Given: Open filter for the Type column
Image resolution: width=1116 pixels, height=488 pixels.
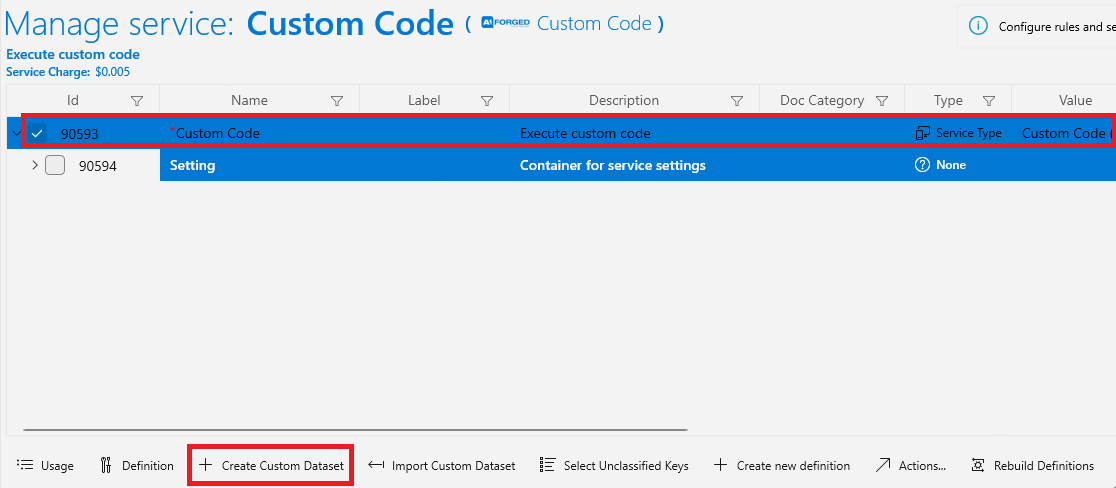Looking at the screenshot, I should point(989,101).
